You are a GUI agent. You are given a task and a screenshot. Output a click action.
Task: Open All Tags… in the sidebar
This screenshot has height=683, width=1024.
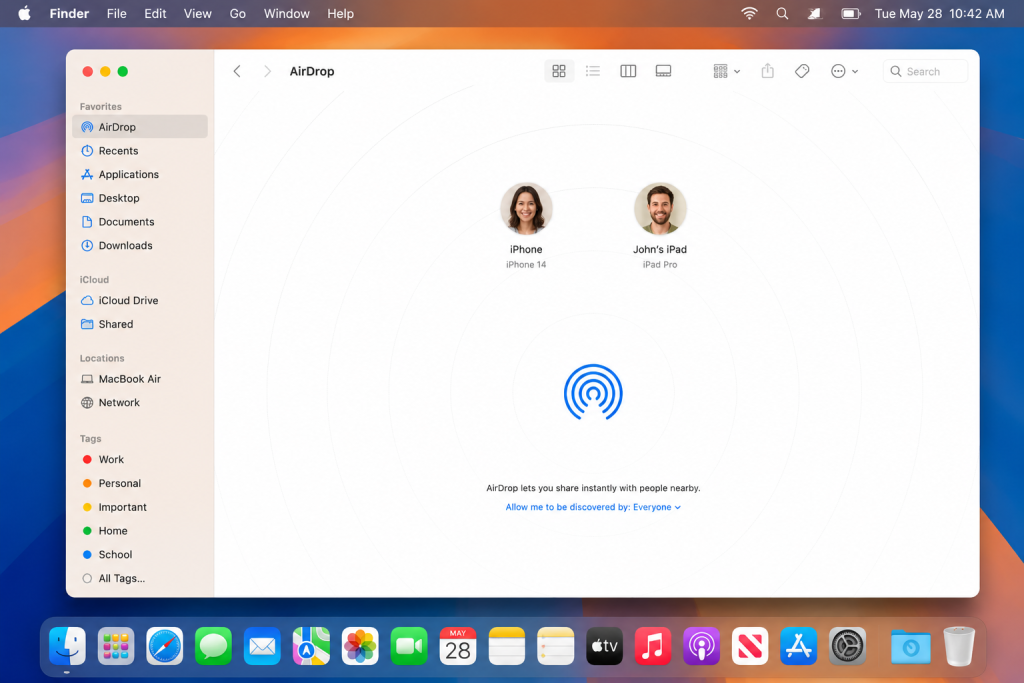pos(140,579)
